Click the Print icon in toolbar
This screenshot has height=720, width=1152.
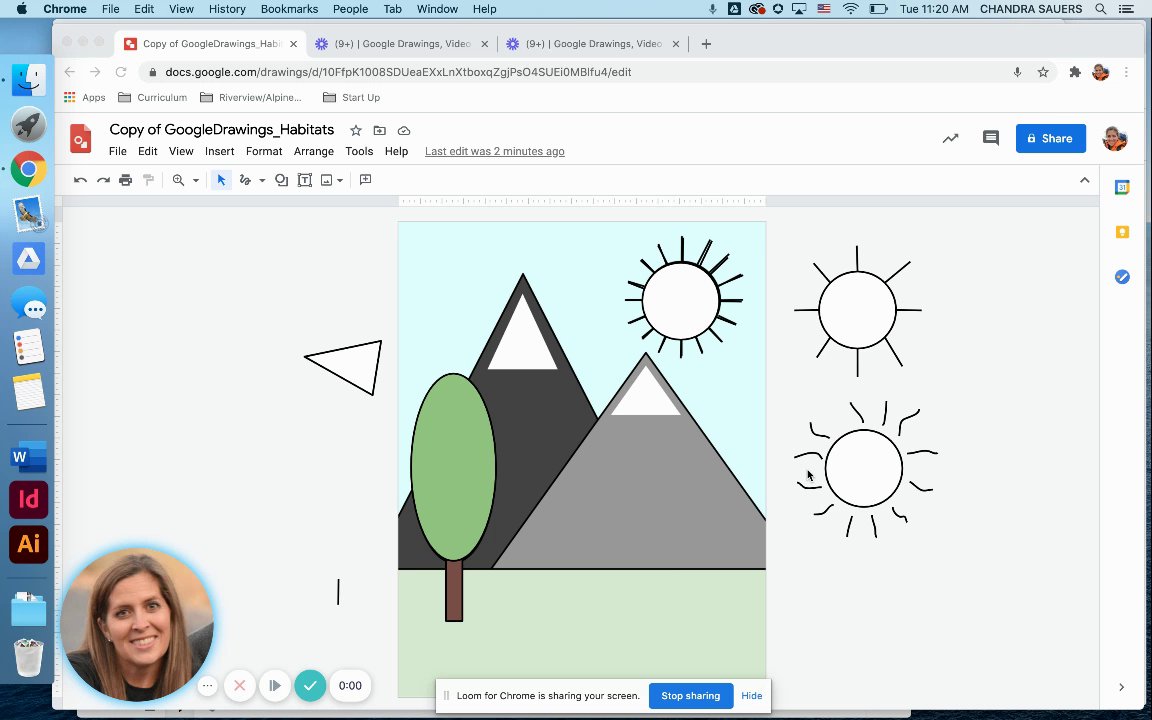click(126, 180)
